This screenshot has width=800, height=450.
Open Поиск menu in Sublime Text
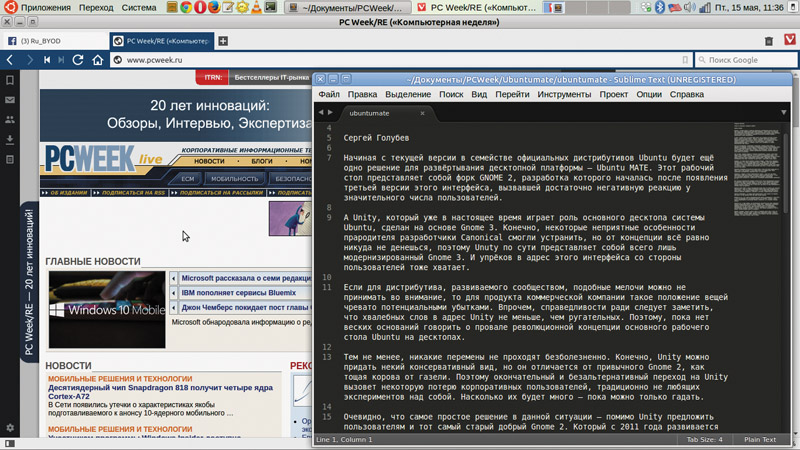click(451, 94)
